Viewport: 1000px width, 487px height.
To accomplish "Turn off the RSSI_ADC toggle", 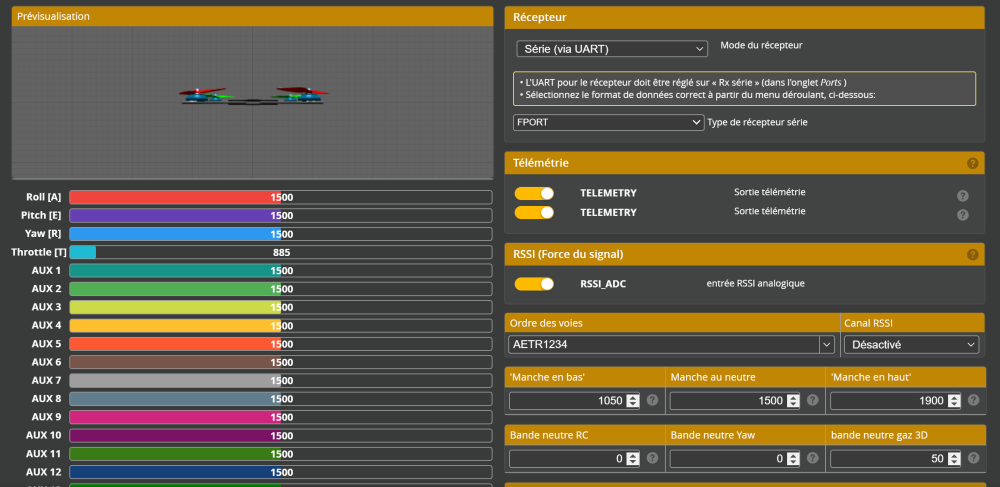I will pos(534,284).
